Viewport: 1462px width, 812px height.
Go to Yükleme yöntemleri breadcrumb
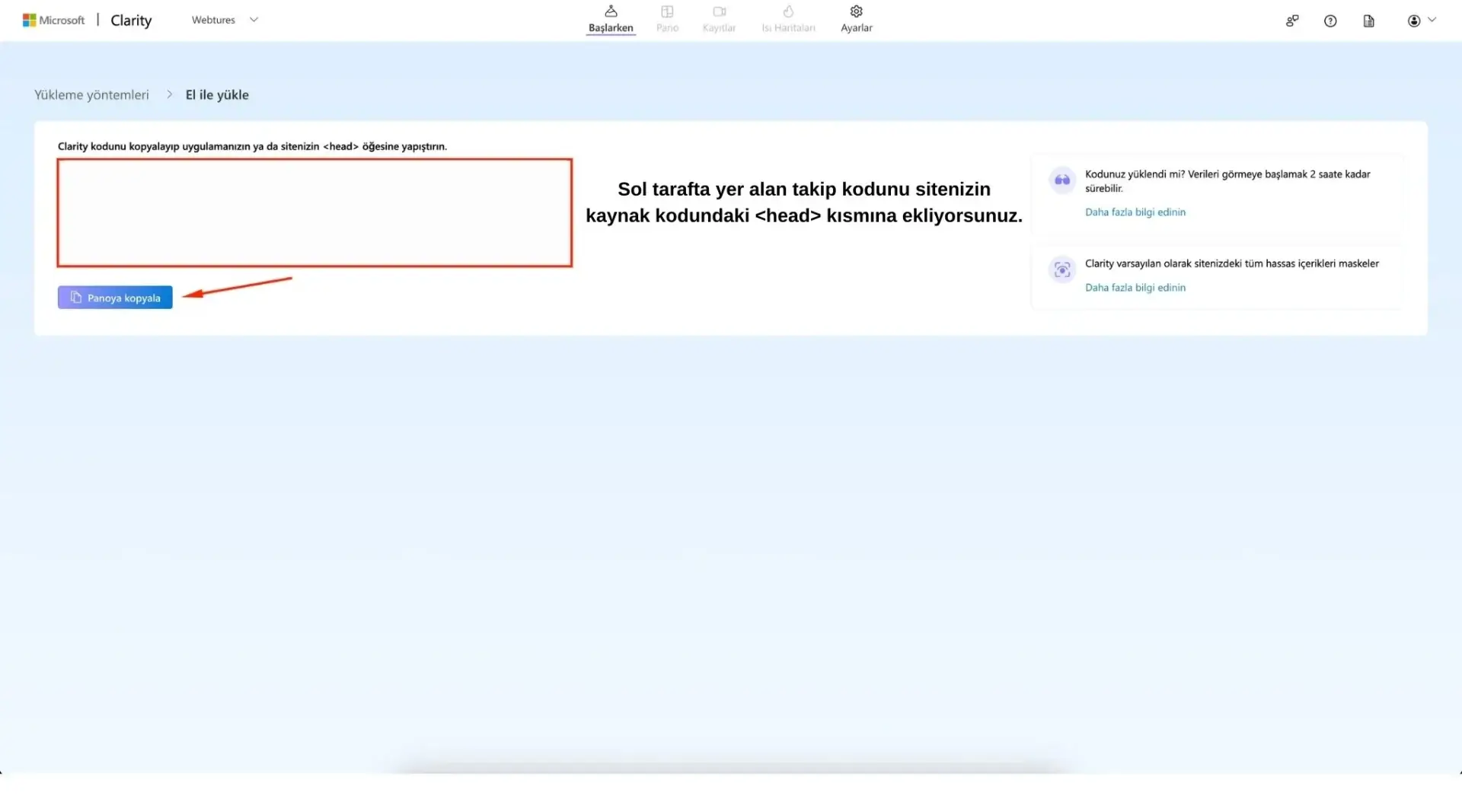91,94
